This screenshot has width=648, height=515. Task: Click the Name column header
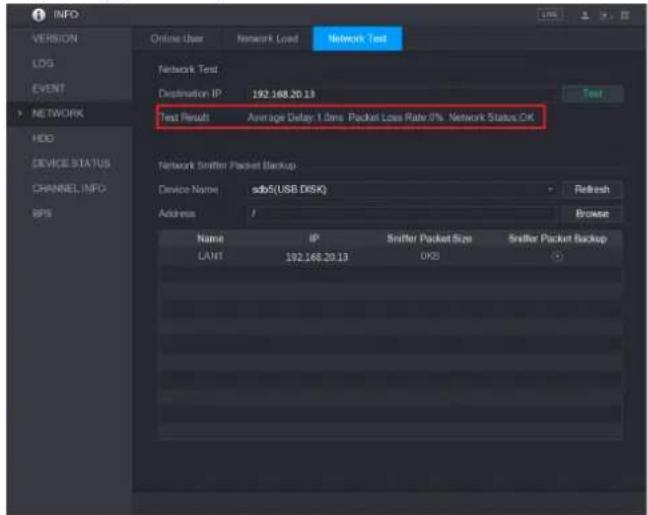[x=210, y=239]
